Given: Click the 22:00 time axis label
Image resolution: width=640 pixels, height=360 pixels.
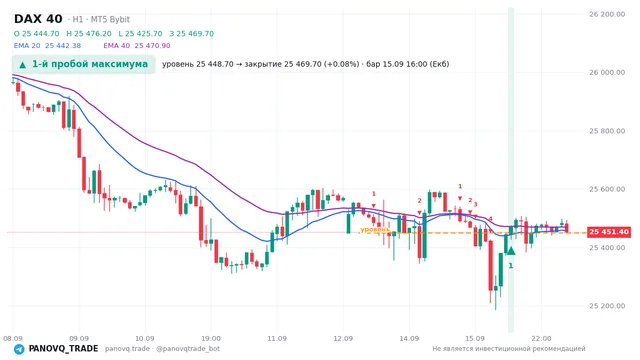Looking at the screenshot, I should 542,338.
